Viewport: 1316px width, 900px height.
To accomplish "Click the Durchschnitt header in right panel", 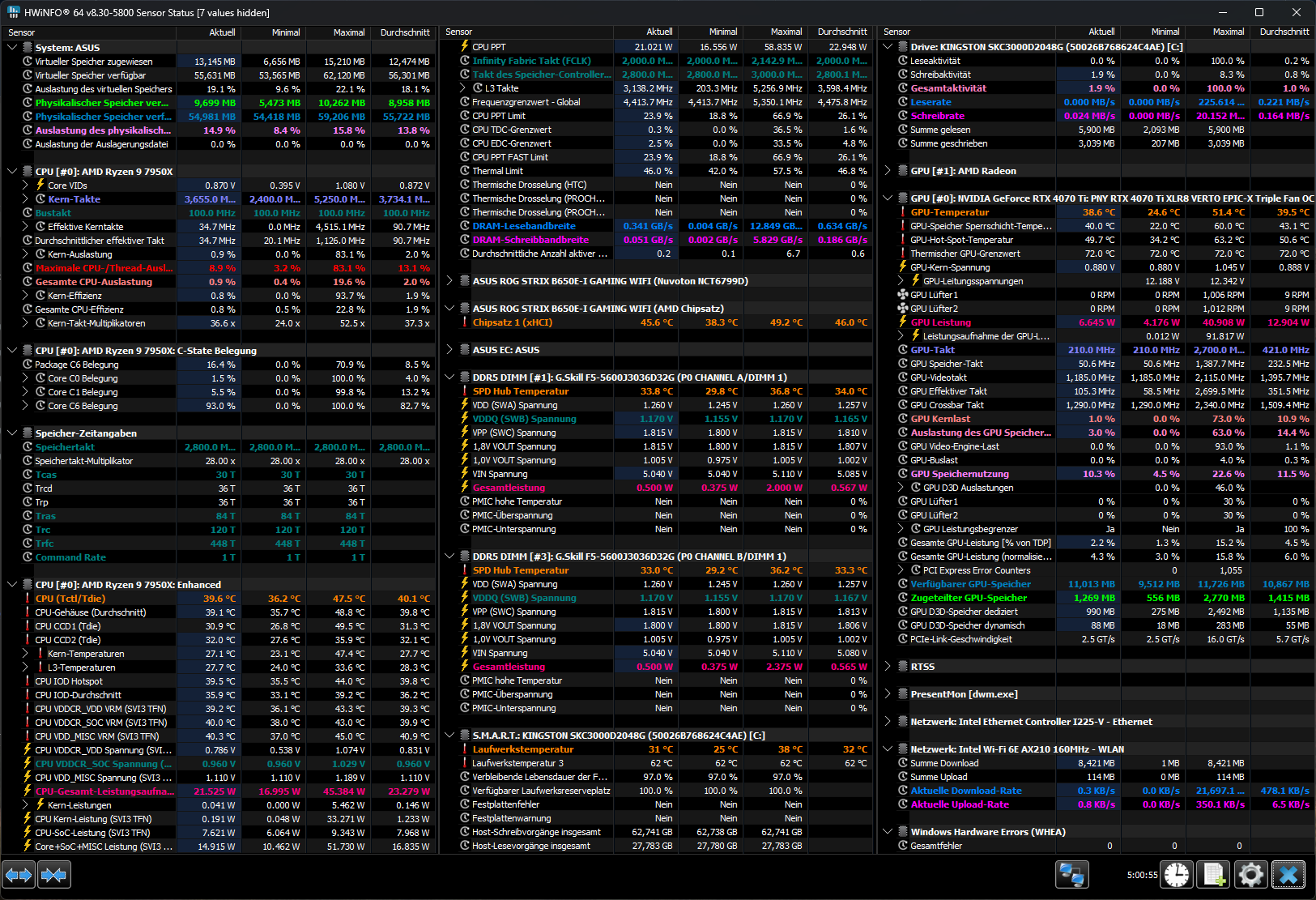I will click(x=1281, y=32).
